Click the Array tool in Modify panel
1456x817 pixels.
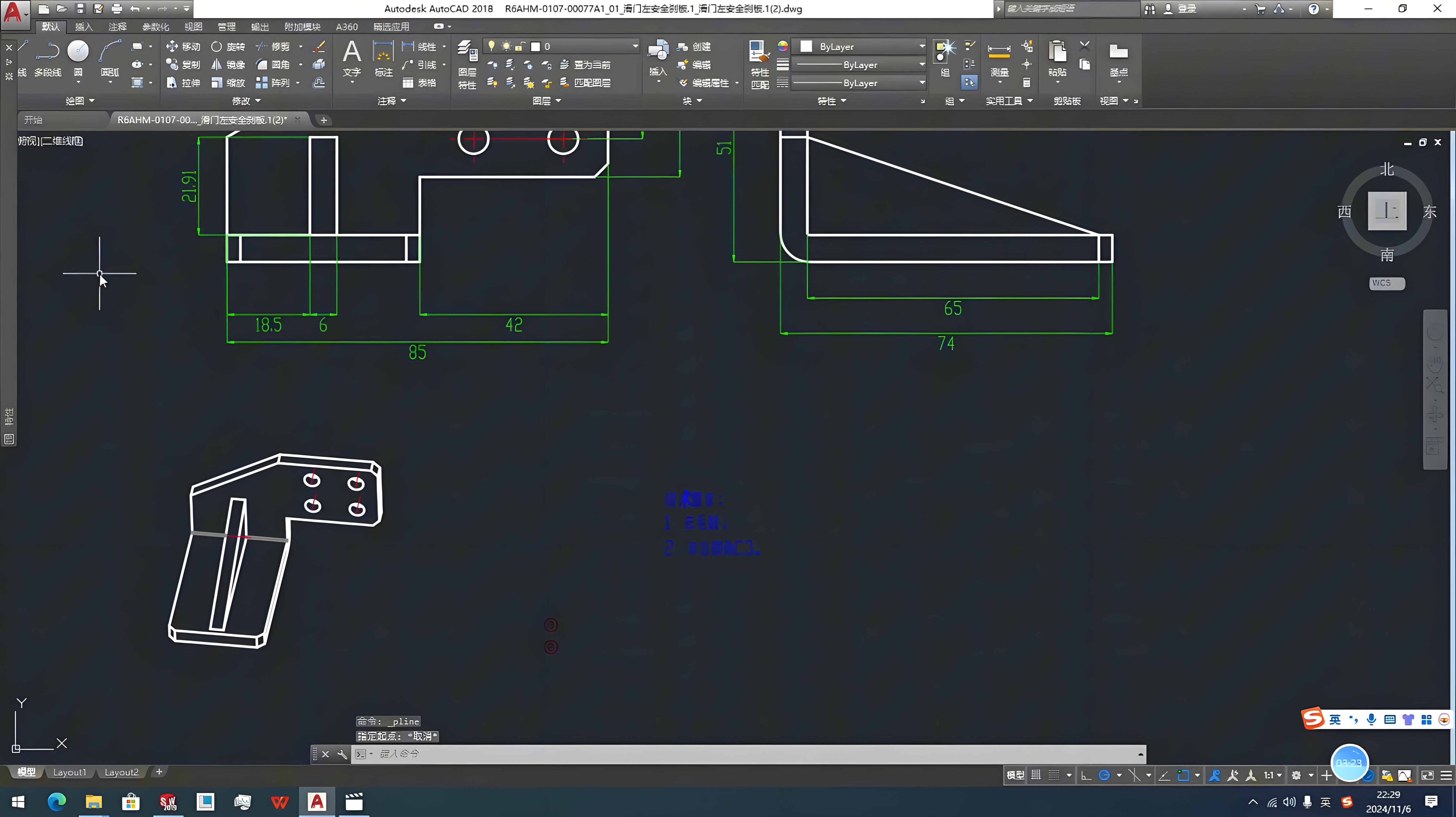[272, 82]
